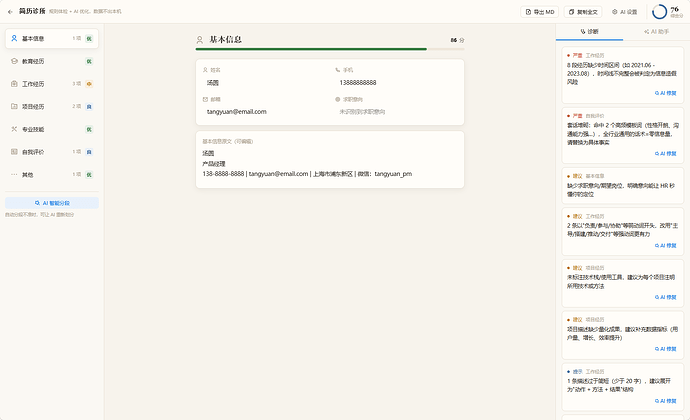This screenshot has height=420, width=690.
Task: Click the 基本信息原文 (可编辑) label
Action: pos(228,141)
